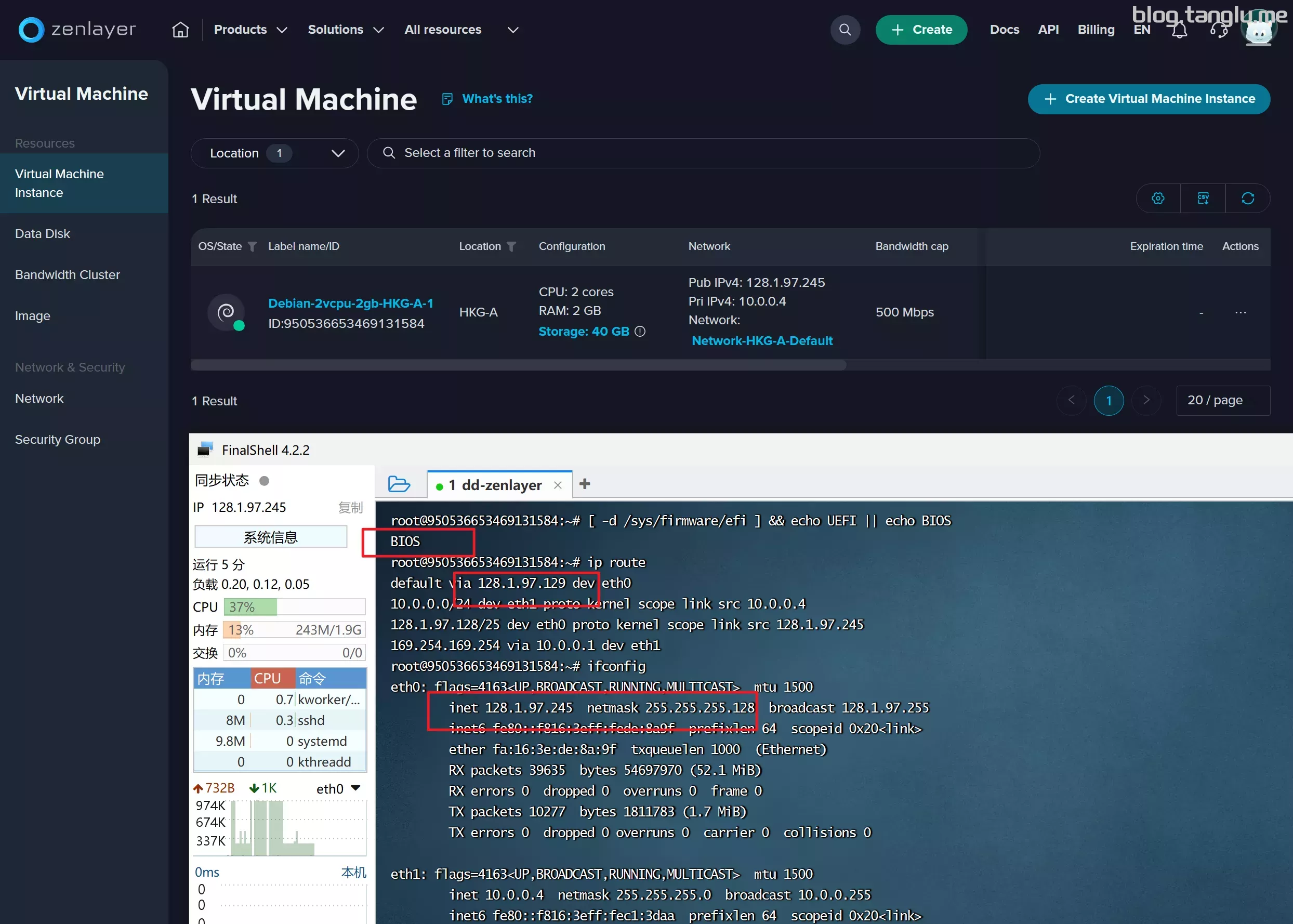The width and height of the screenshot is (1293, 924).
Task: Filter instances by Location column
Action: [x=511, y=246]
